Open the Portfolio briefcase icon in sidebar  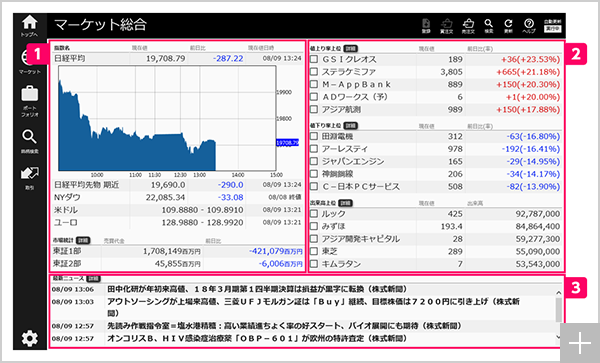pos(29,101)
